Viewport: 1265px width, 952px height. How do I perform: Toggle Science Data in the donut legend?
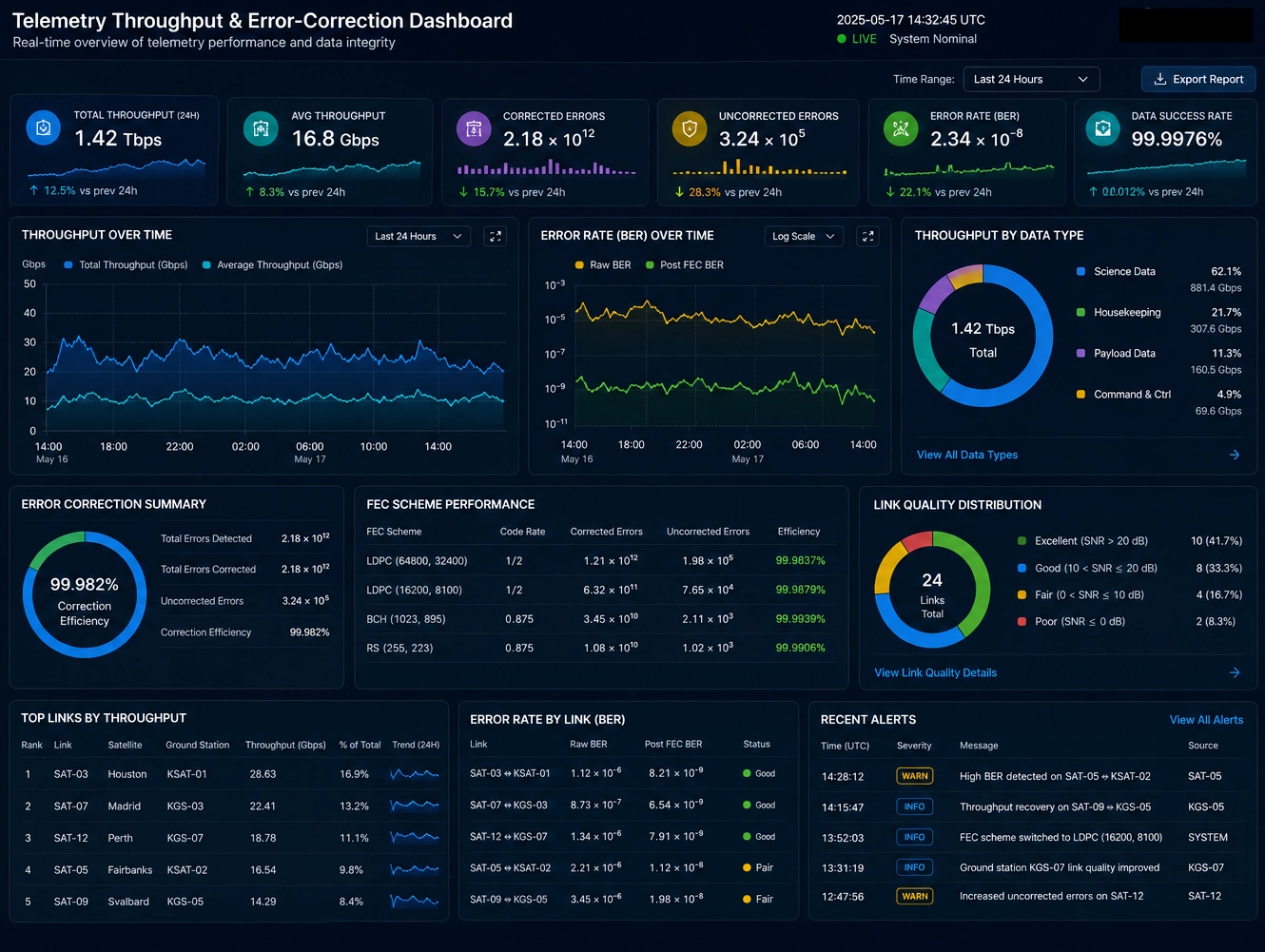[1116, 271]
